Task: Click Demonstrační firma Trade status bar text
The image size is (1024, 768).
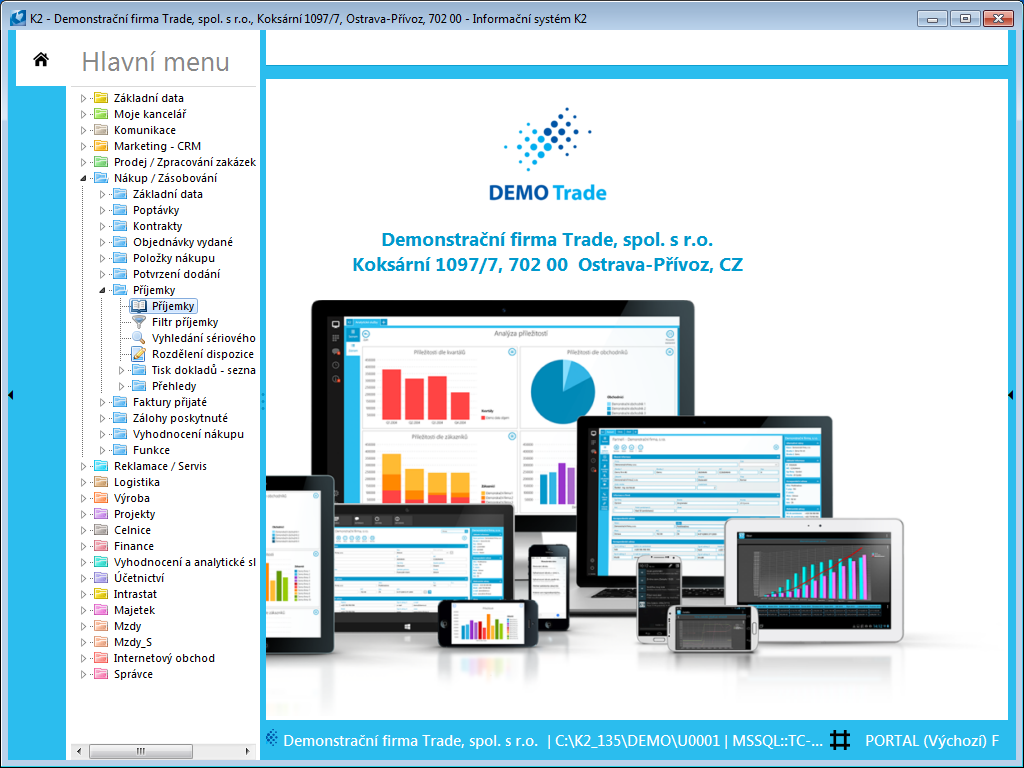Action: click(x=410, y=741)
